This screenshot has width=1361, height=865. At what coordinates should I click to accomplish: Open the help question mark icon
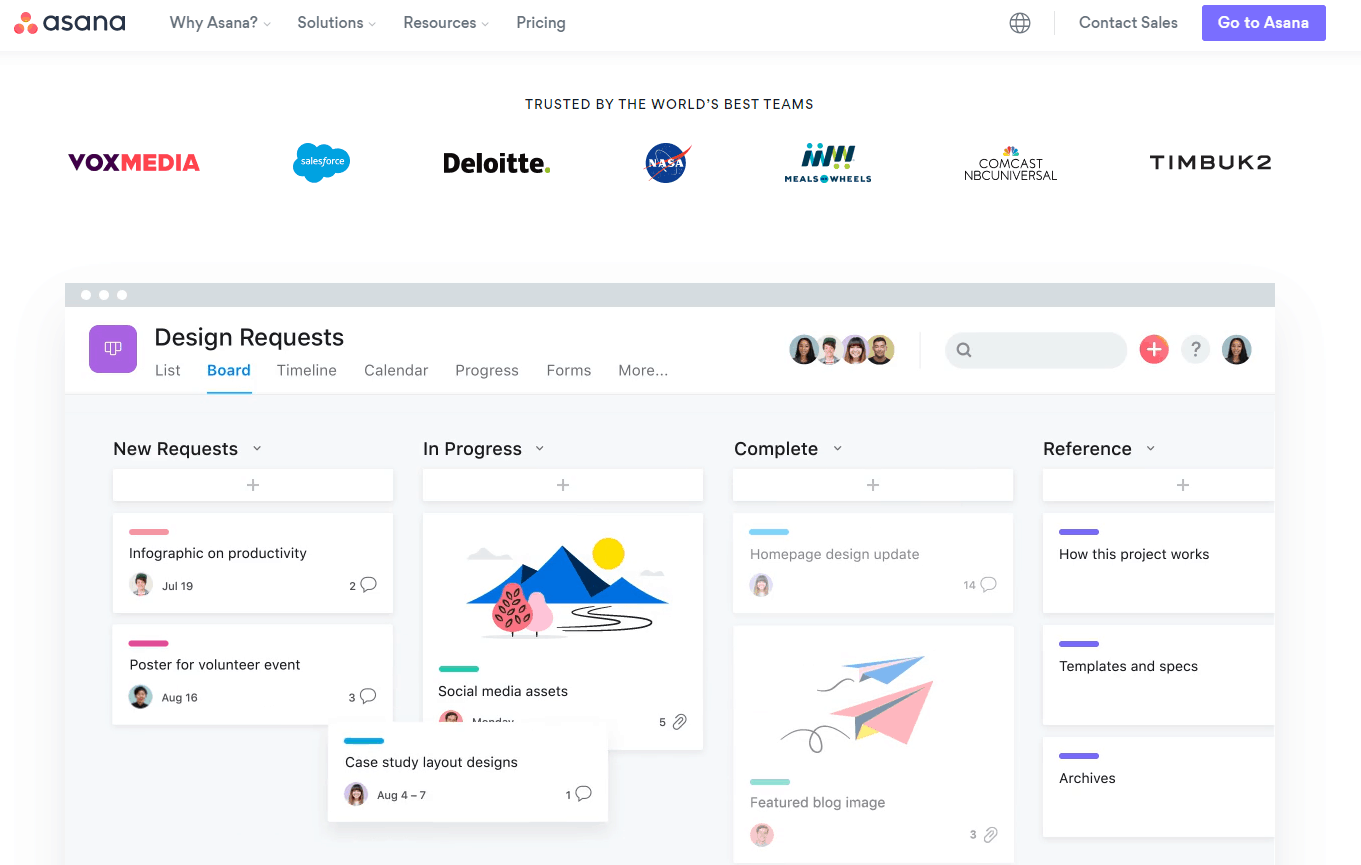pyautogui.click(x=1195, y=349)
